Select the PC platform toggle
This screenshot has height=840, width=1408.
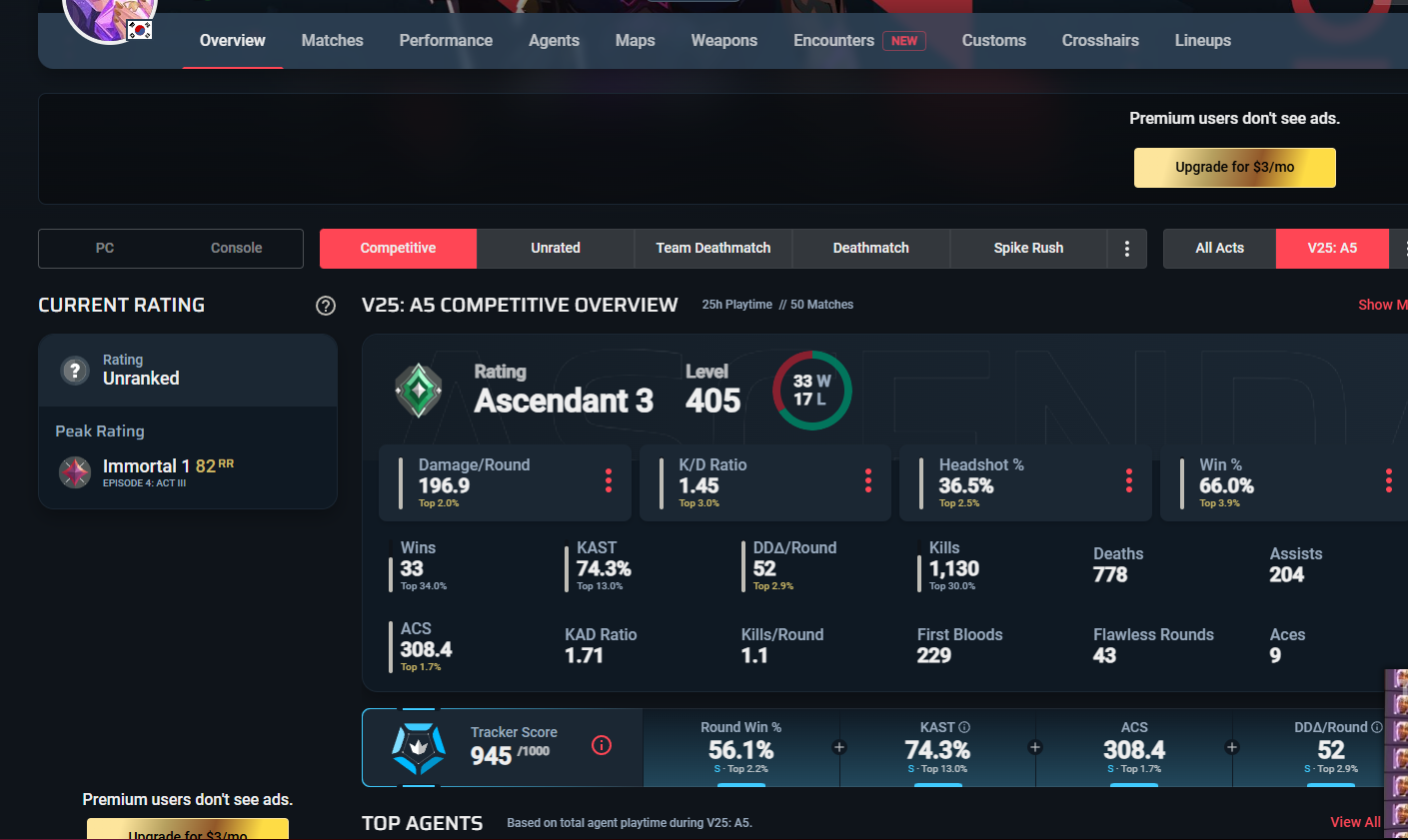tap(105, 249)
